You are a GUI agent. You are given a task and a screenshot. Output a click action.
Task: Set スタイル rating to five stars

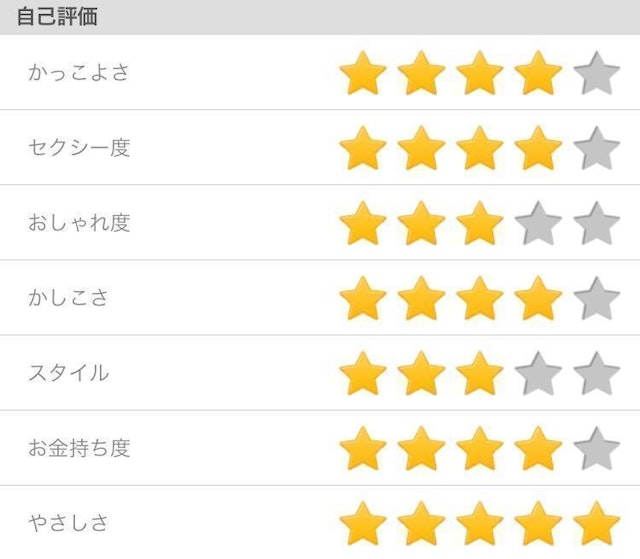(x=597, y=373)
